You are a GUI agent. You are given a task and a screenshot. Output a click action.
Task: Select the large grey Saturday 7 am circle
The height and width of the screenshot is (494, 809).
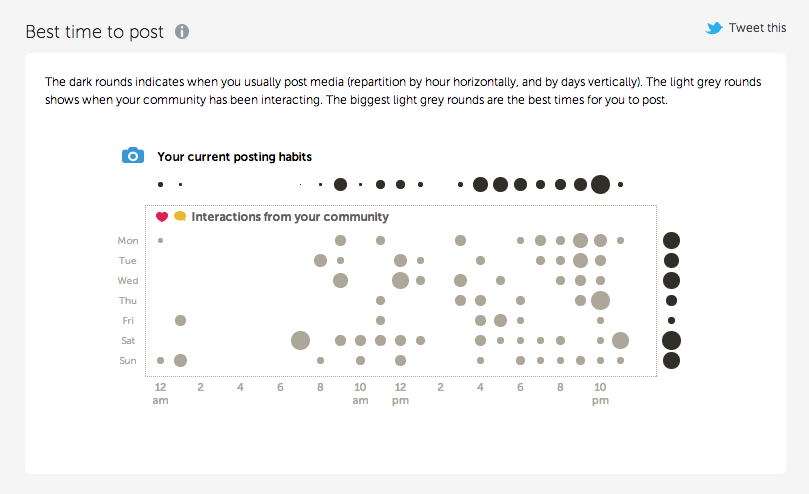300,341
